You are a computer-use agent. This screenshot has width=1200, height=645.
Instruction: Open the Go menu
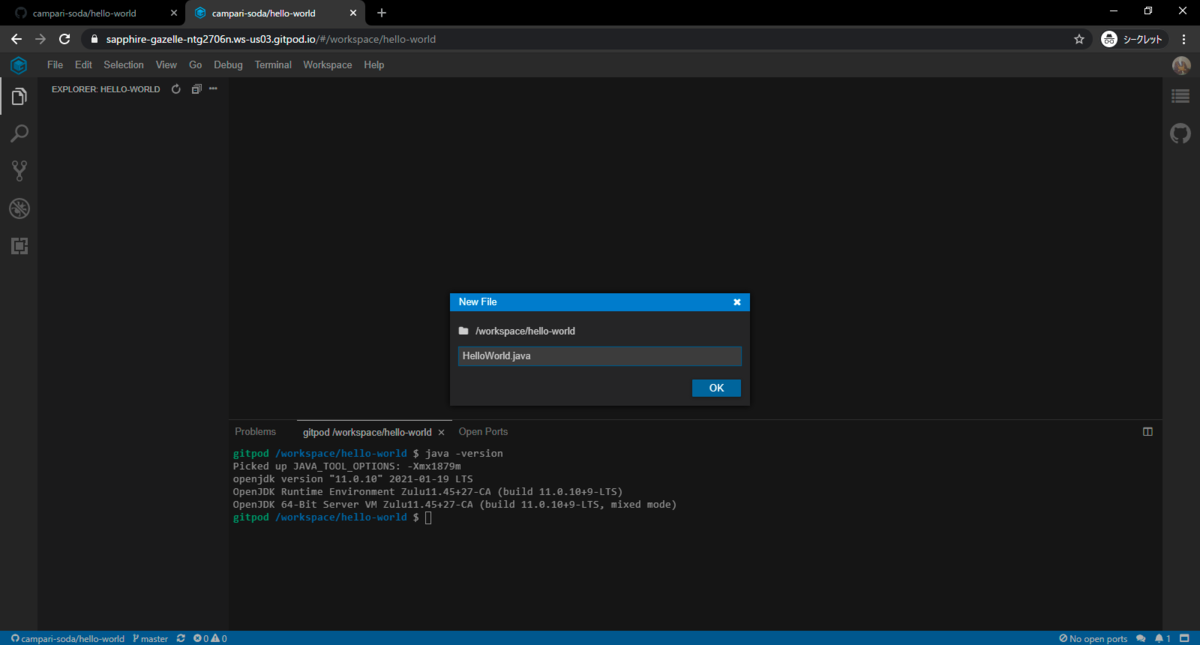pyautogui.click(x=195, y=65)
